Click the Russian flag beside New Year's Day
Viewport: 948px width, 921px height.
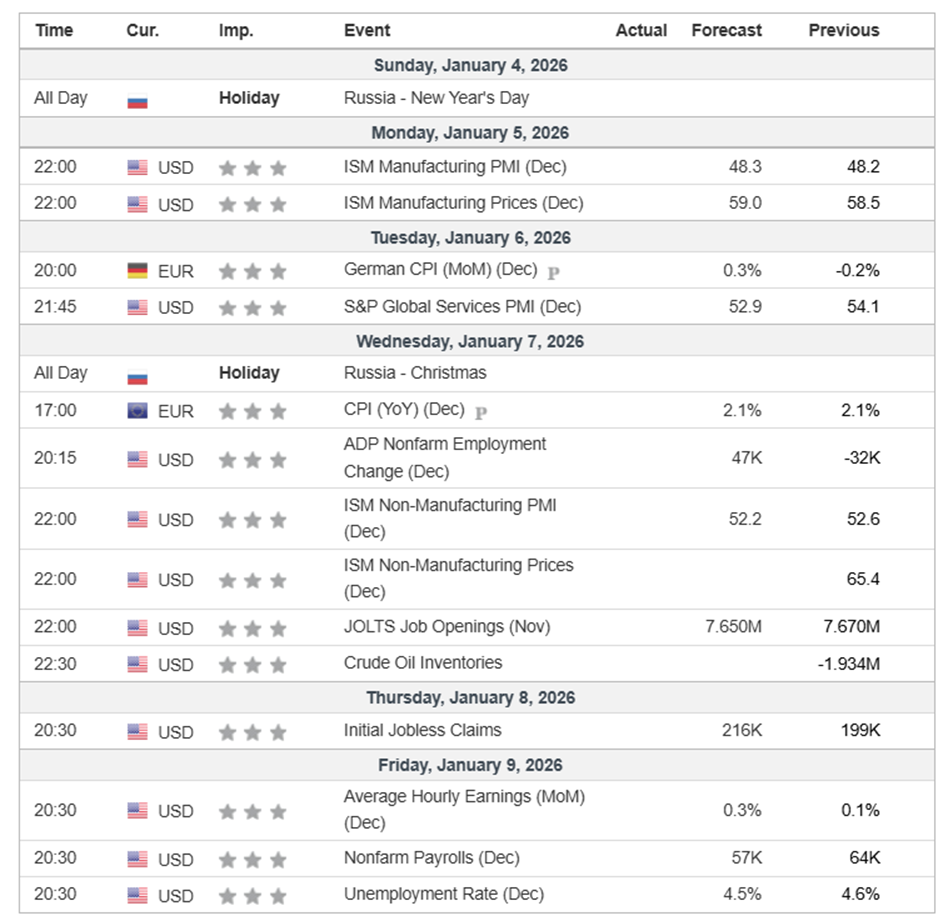138,100
